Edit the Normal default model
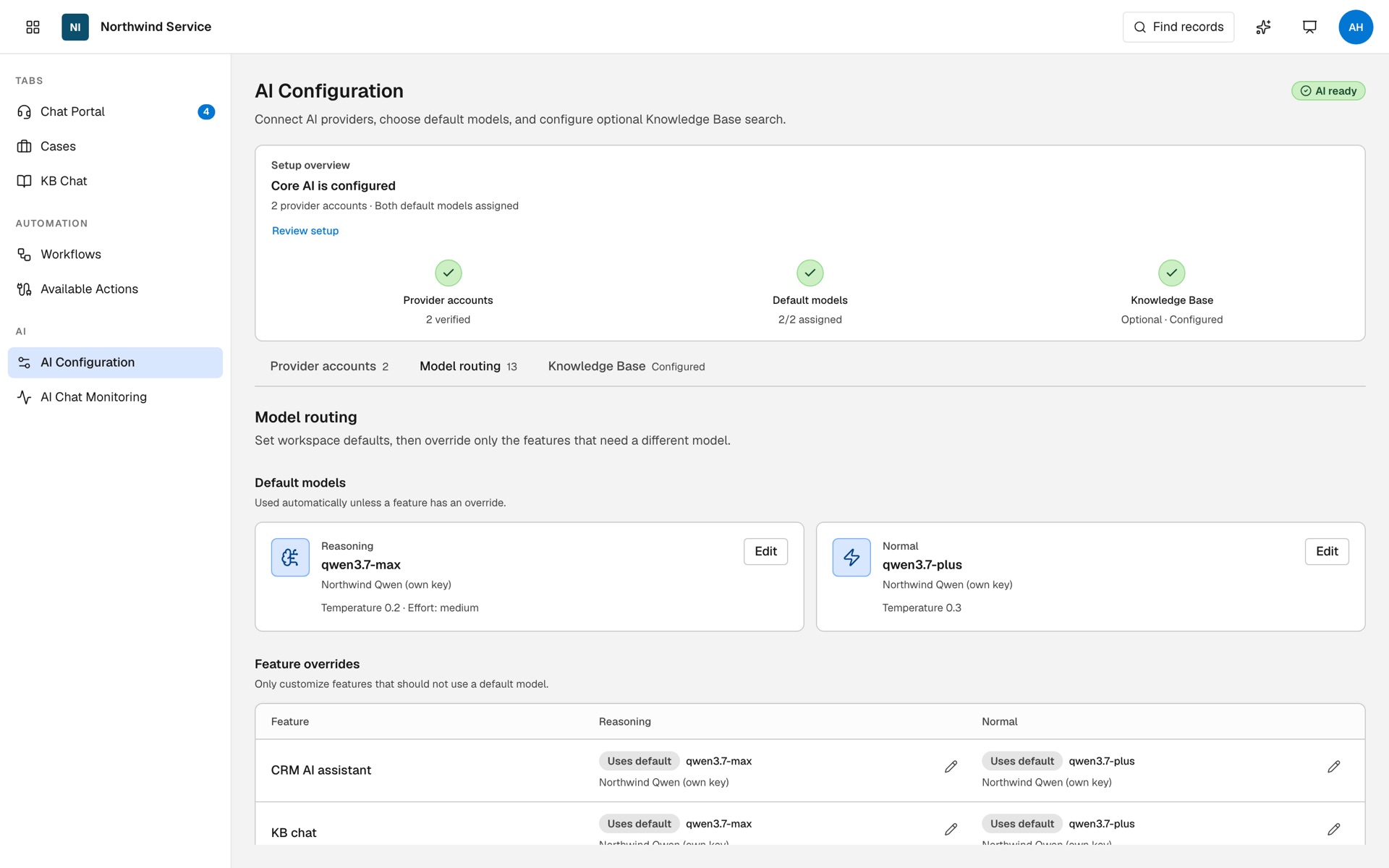 pyautogui.click(x=1327, y=551)
